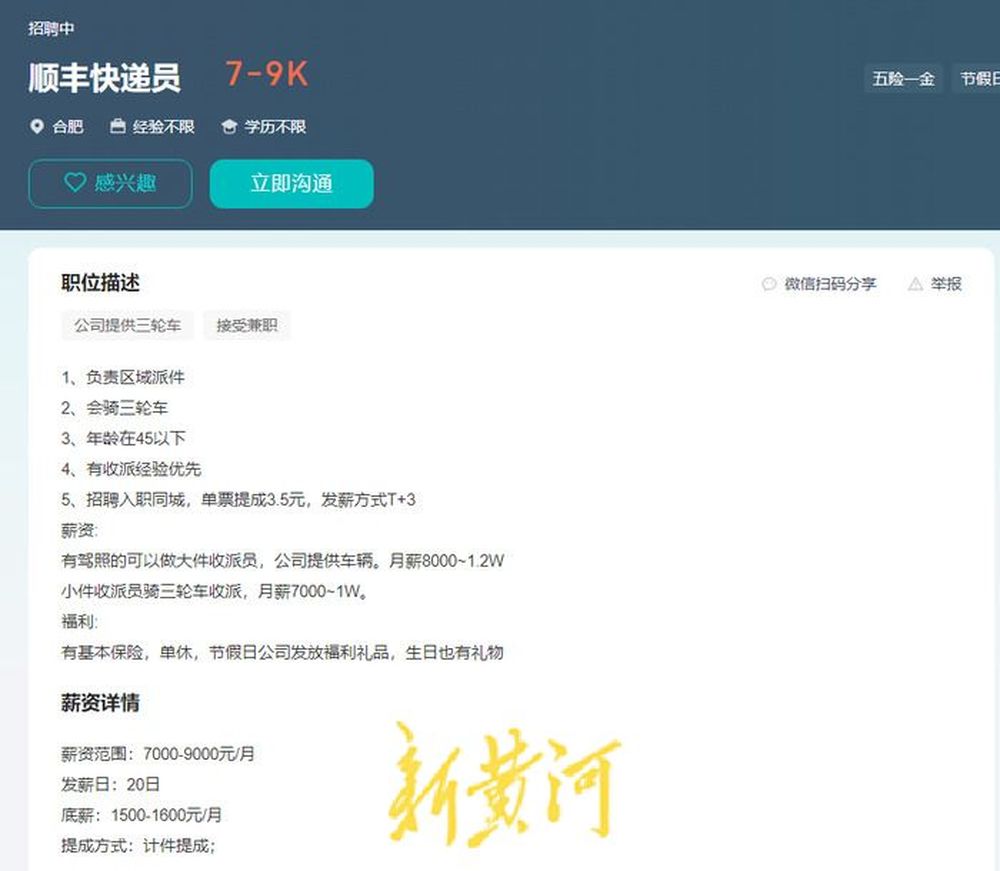Screen dimensions: 1000x871
Task: Click the 接受兼职 tag
Action: 247,325
